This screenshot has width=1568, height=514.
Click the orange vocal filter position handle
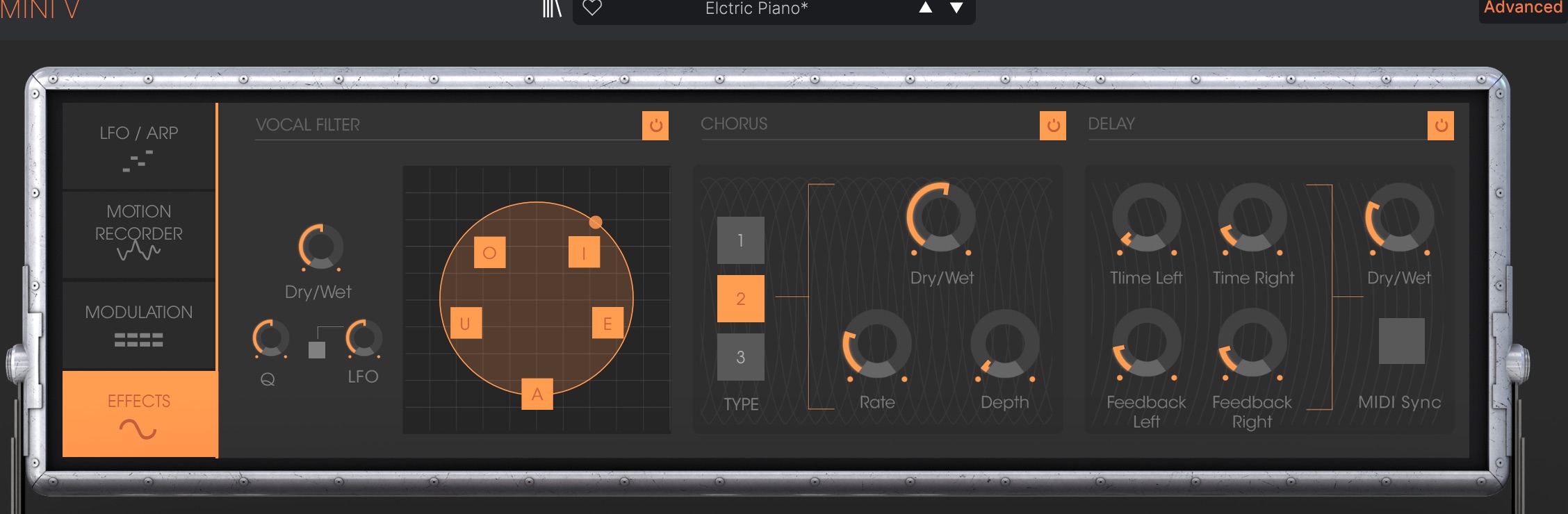(596, 222)
